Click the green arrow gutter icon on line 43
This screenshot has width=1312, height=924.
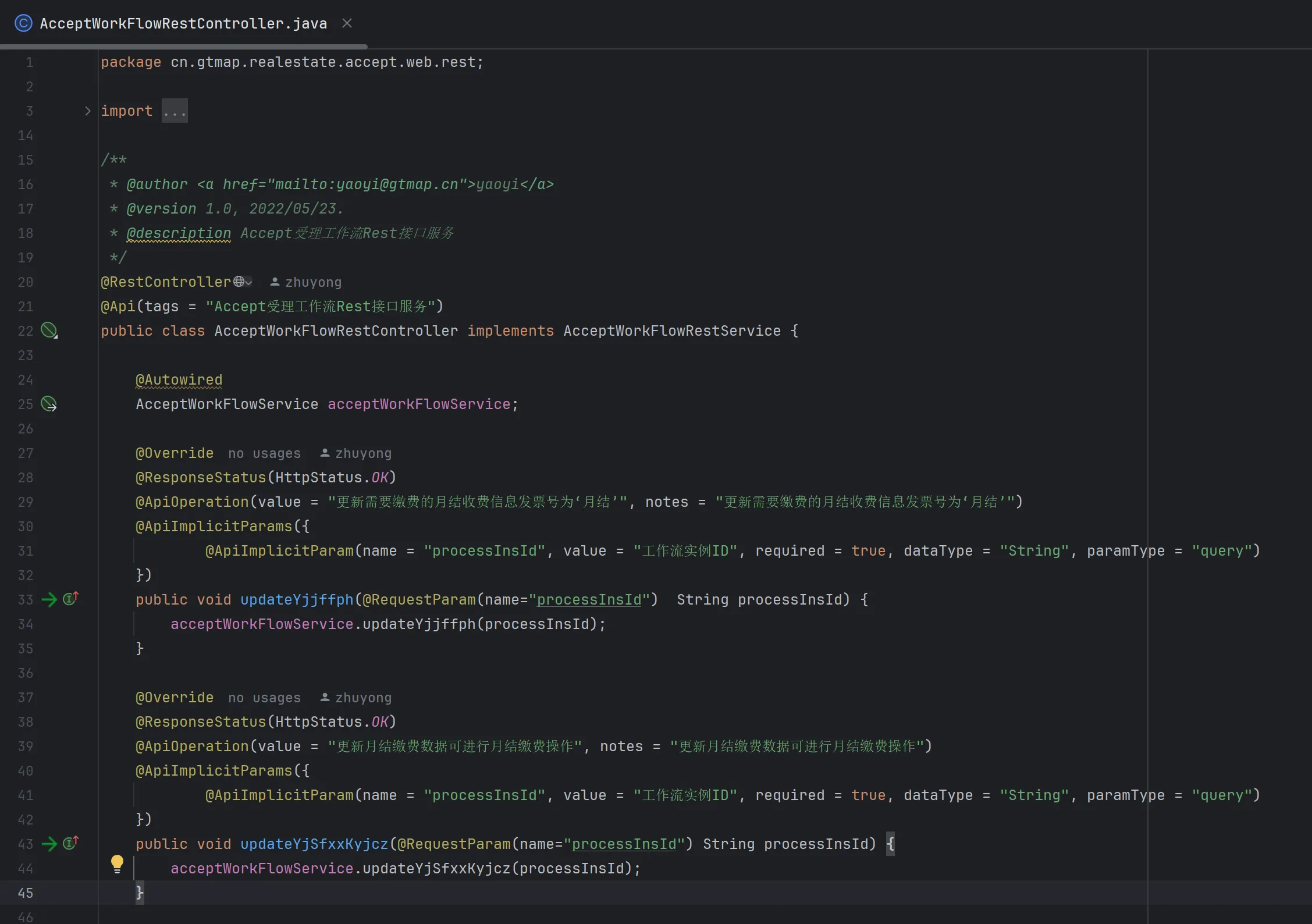pos(49,844)
